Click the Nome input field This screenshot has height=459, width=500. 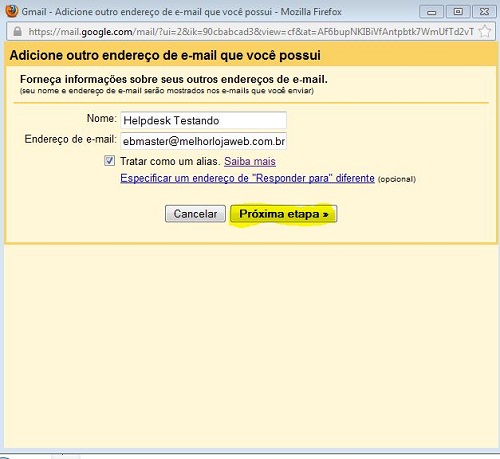203,120
